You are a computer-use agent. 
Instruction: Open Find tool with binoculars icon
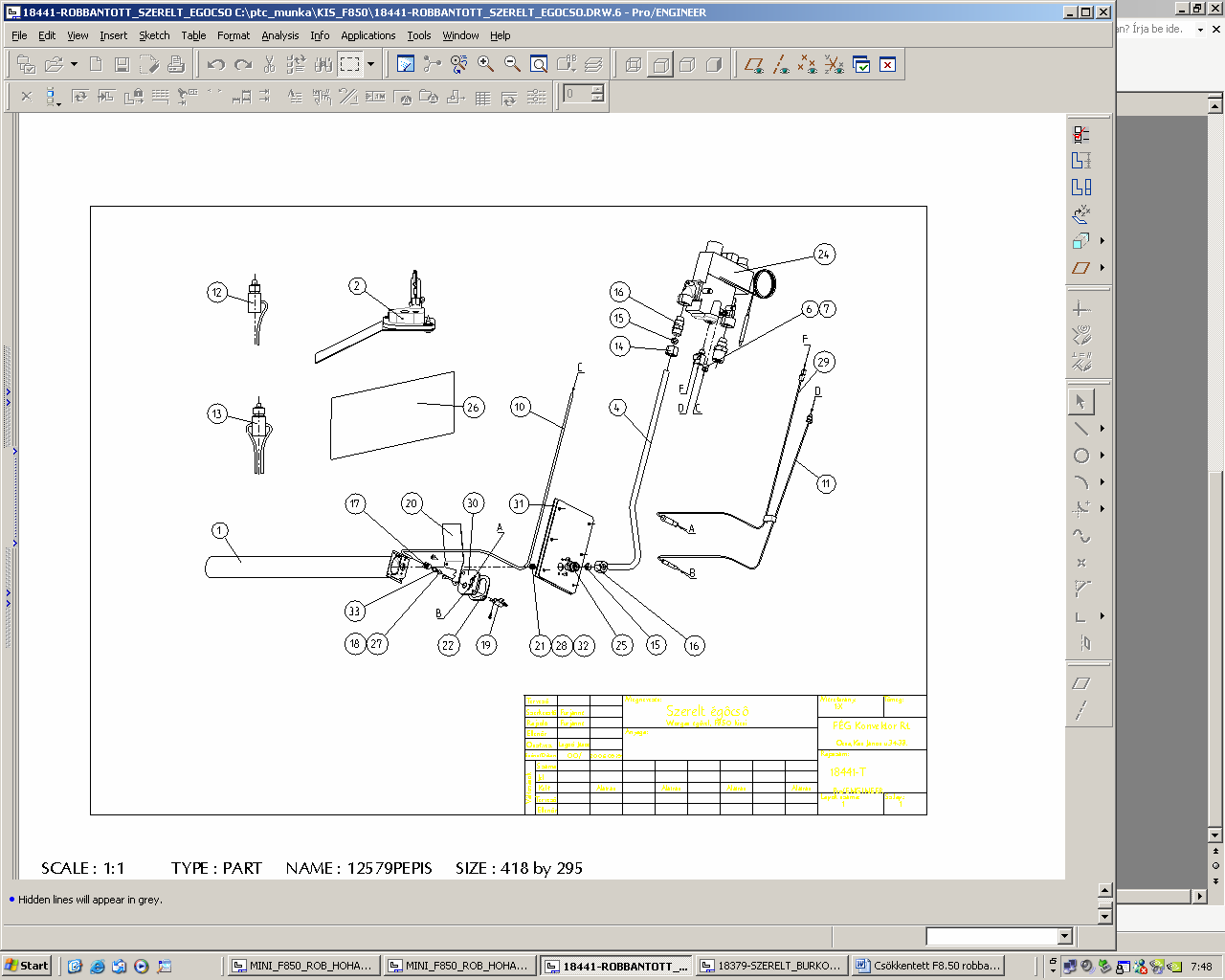[x=323, y=64]
